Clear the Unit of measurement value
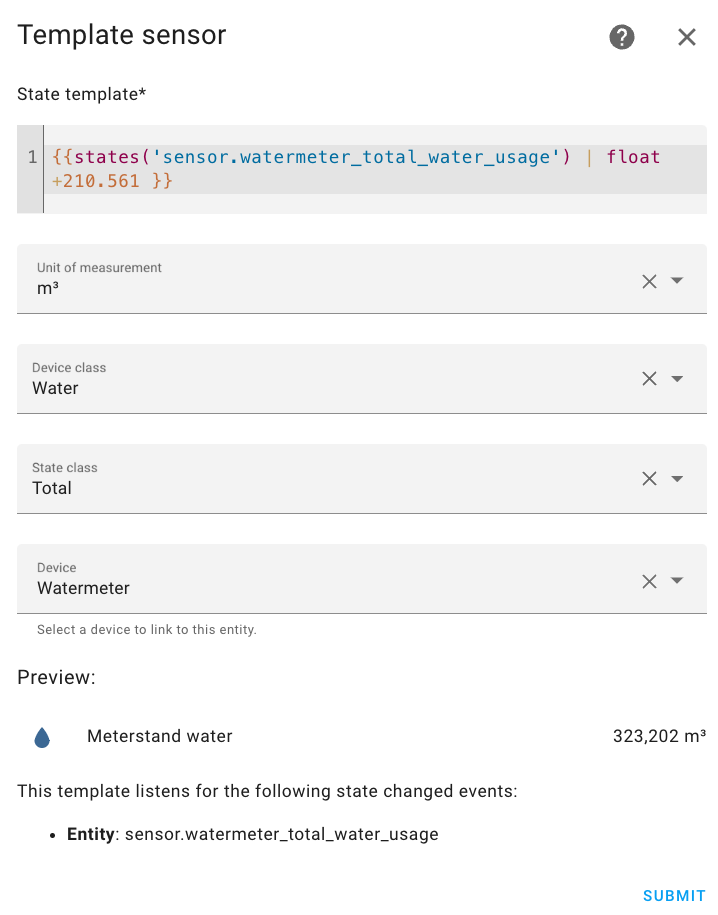This screenshot has width=718, height=915. click(x=649, y=281)
